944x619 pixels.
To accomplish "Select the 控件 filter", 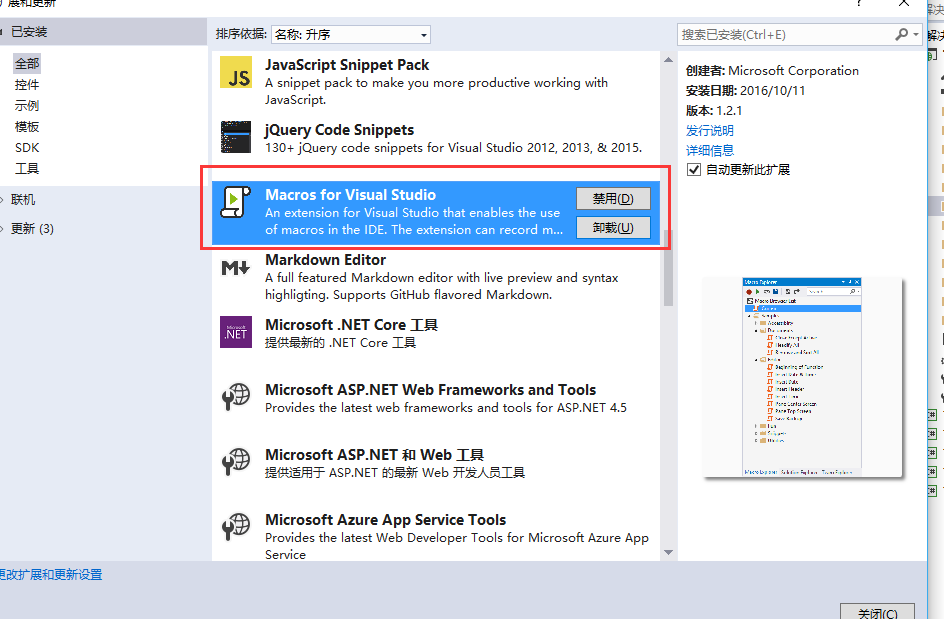I will pos(27,85).
